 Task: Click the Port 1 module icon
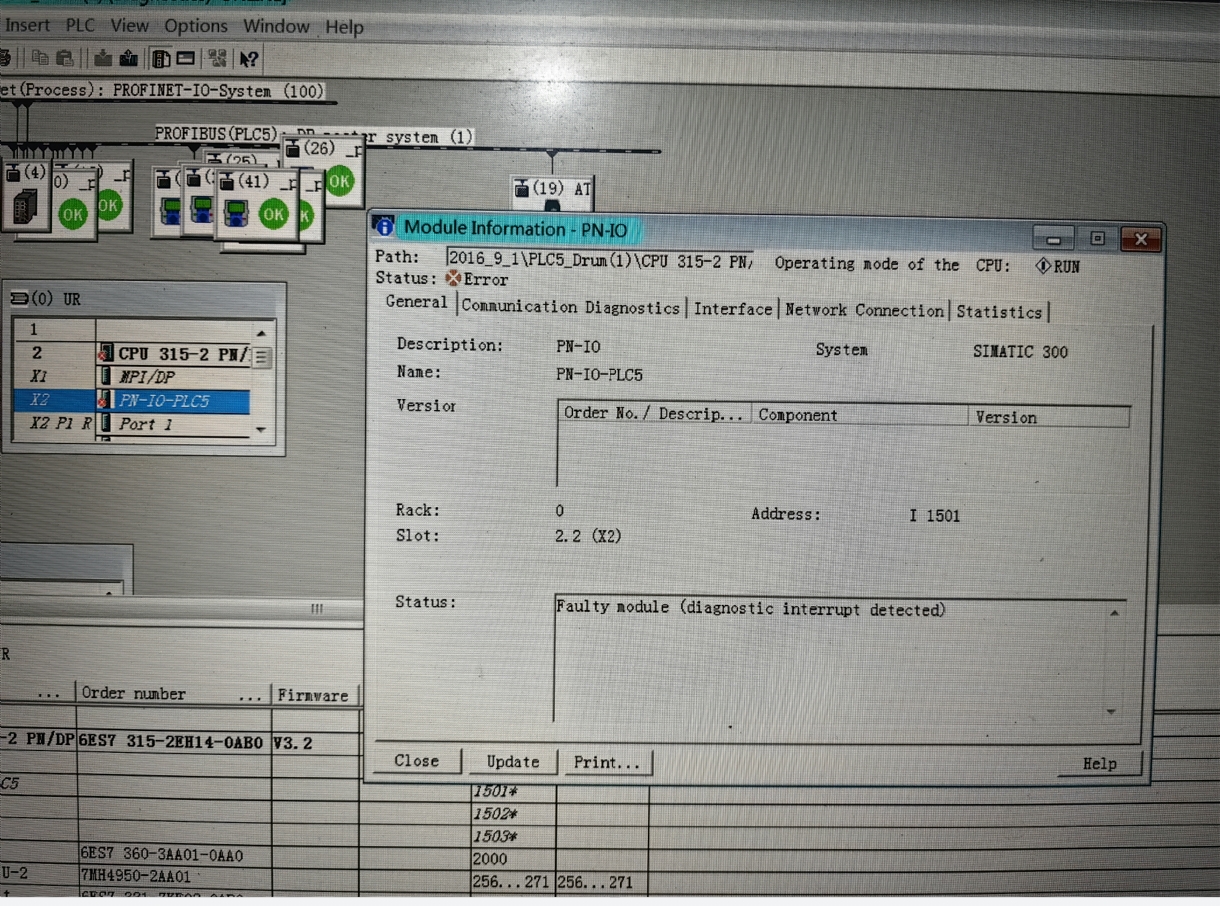(x=106, y=424)
